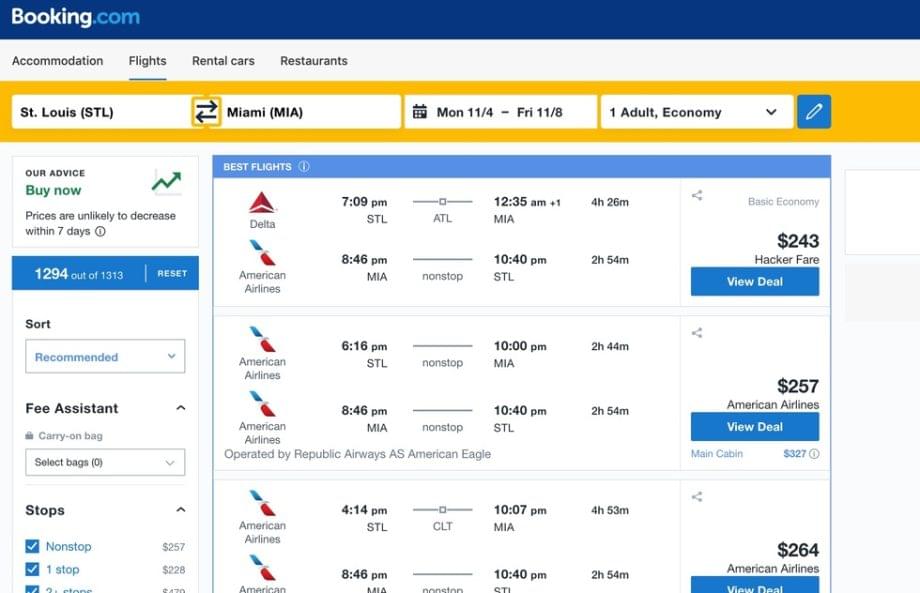Click the share icon on the $243 flight

click(x=696, y=196)
